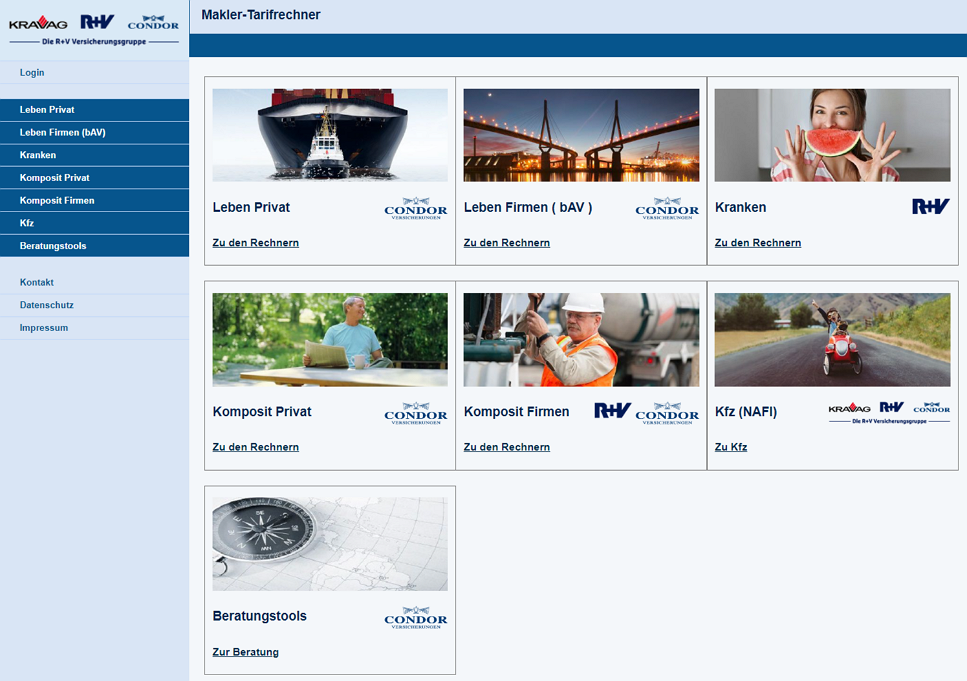
Task: Open the Kontakt page from sidebar
Action: point(37,283)
